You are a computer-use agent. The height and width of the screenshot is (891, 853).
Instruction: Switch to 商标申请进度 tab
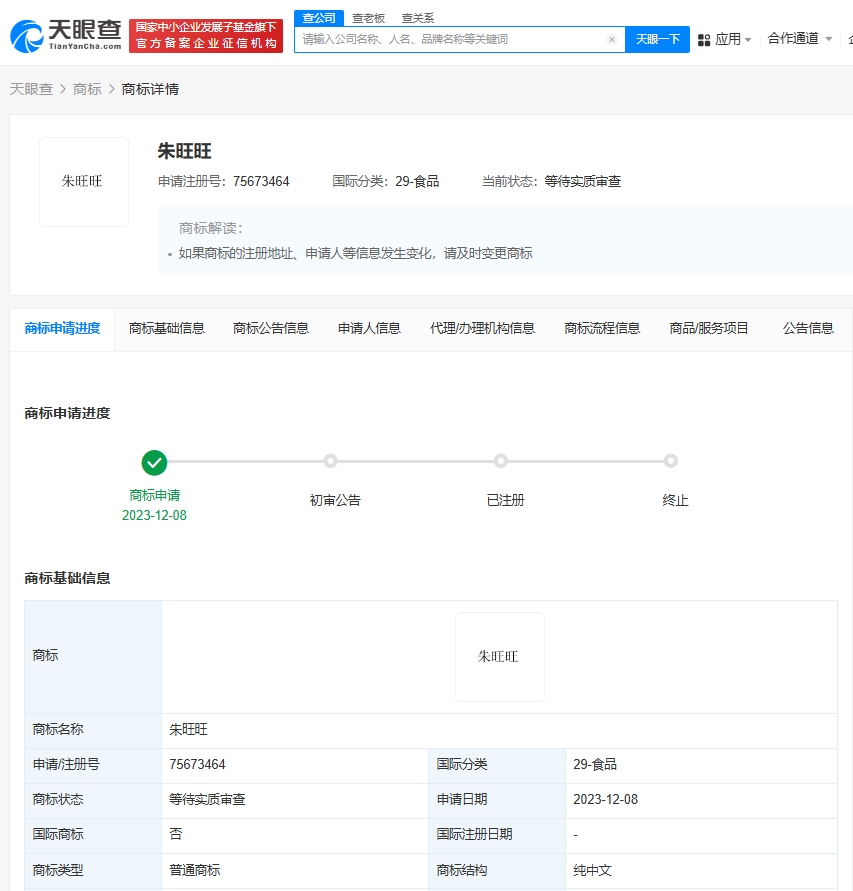tap(62, 328)
